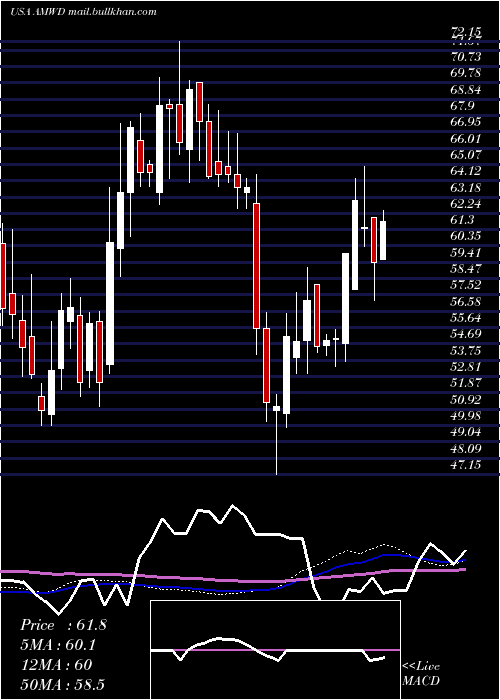500x700 pixels.
Task: Click the 54.69 price axis label
Action: (x=466, y=334)
